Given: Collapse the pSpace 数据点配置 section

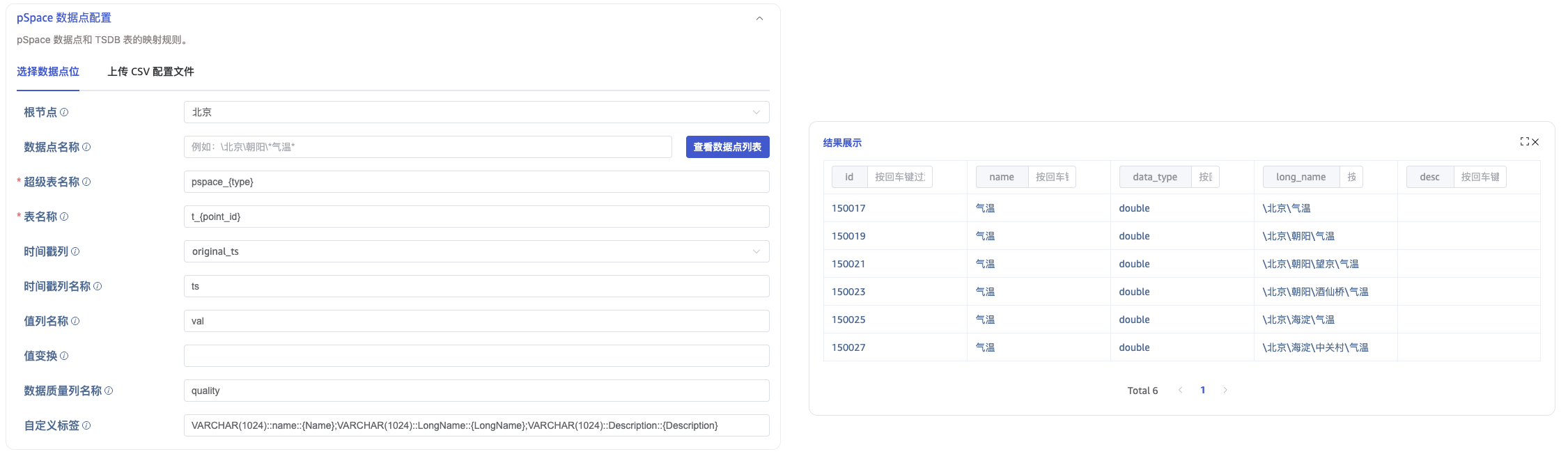Looking at the screenshot, I should (759, 19).
